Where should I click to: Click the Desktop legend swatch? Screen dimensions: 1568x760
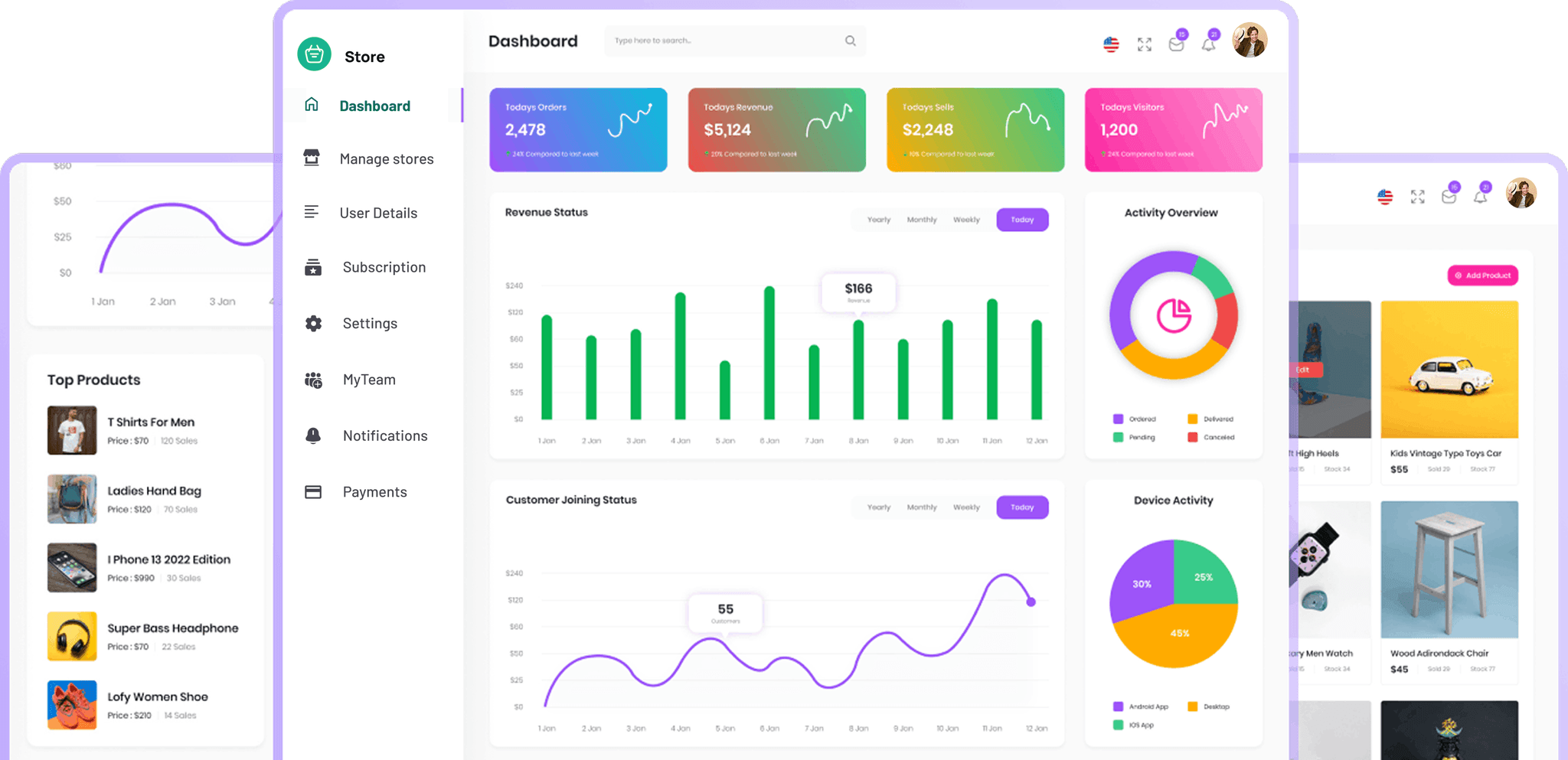click(1192, 706)
